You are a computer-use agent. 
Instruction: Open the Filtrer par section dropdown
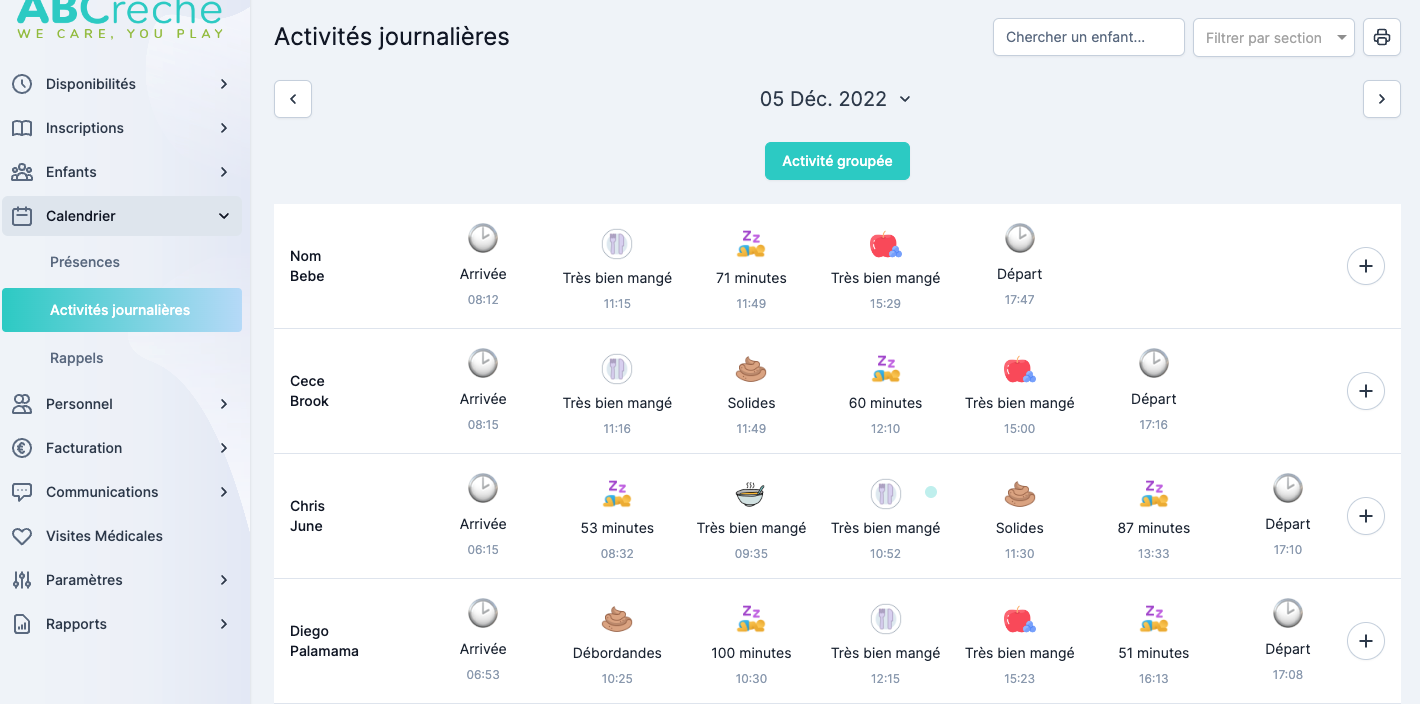[1273, 38]
